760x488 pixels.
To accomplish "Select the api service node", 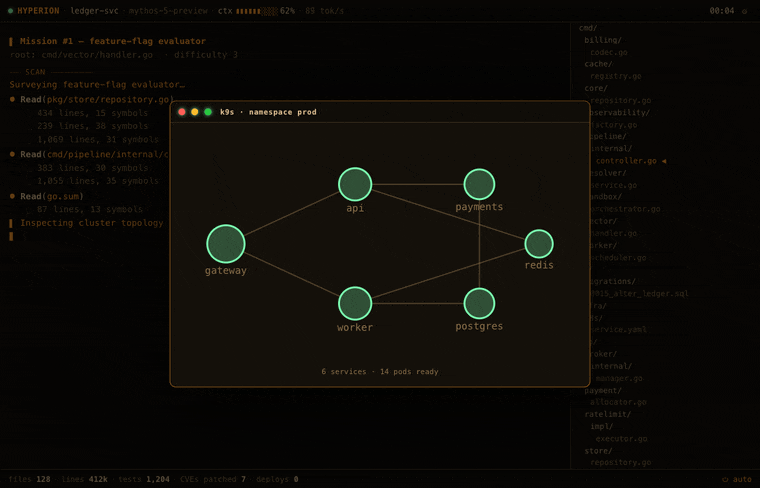I will 355,184.
